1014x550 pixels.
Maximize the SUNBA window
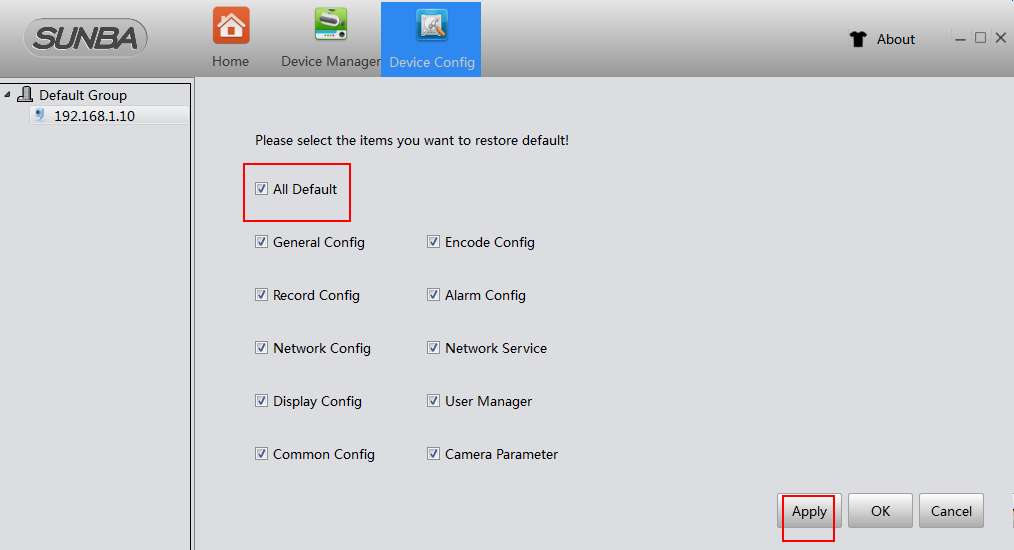point(980,38)
